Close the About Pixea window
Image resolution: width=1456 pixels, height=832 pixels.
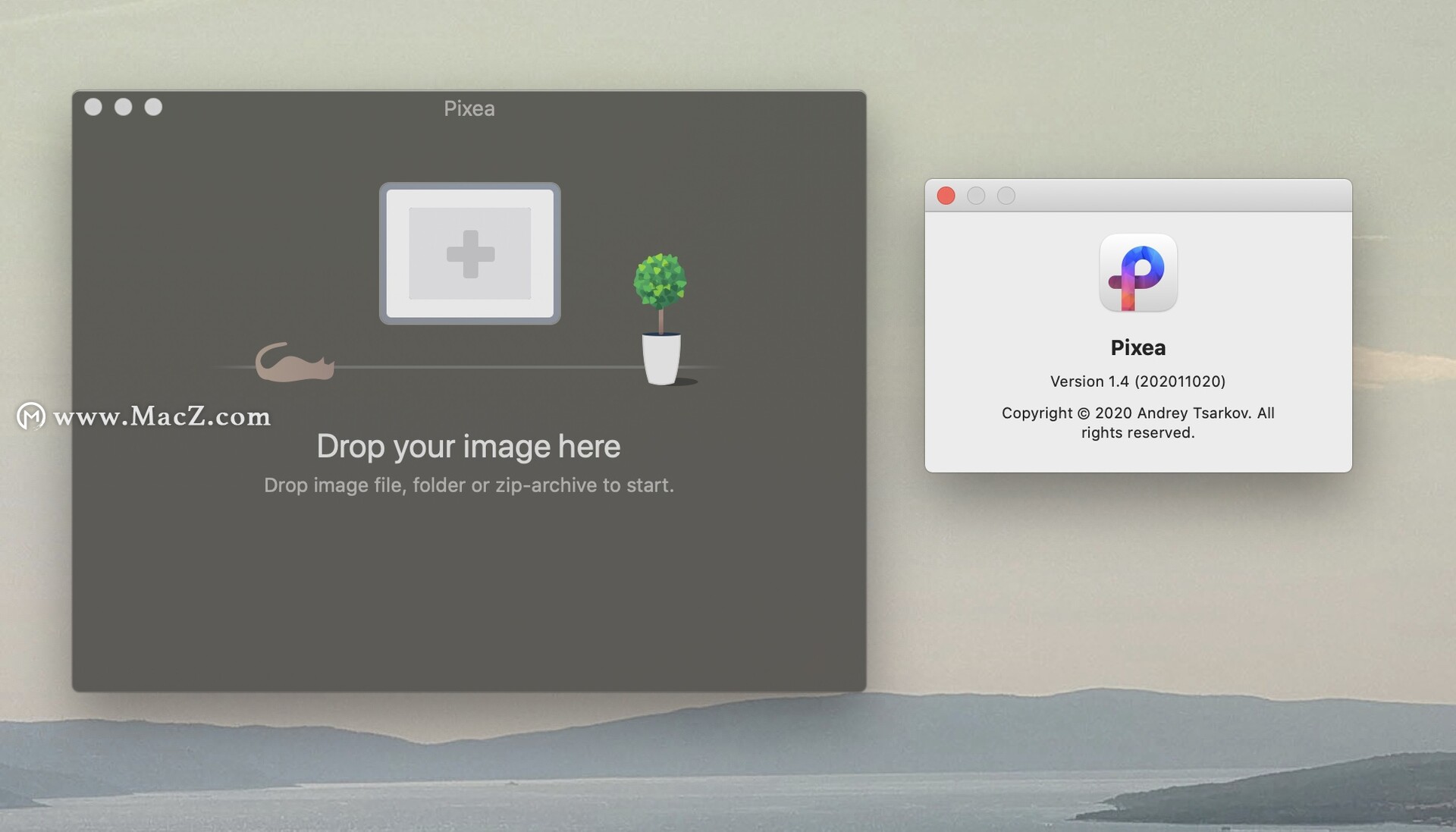(x=946, y=196)
